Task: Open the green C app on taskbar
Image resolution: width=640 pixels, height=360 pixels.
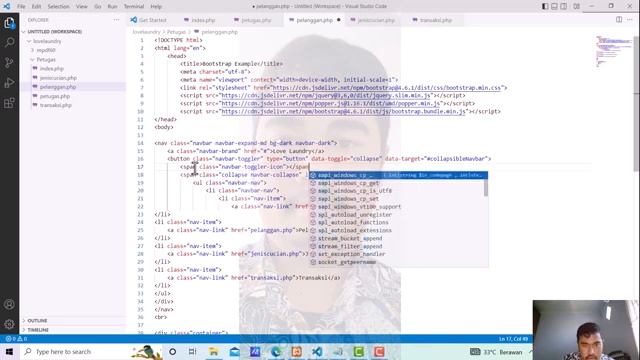Action: coord(359,351)
